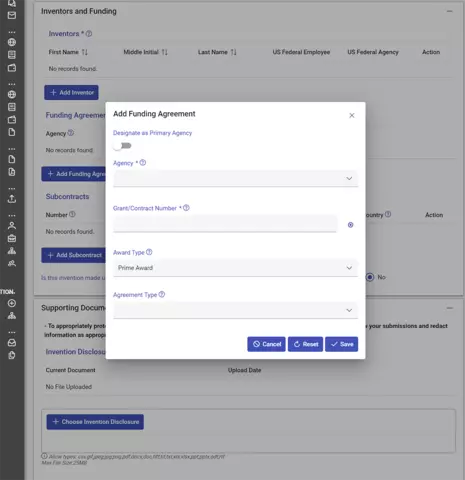Click the US Federal Agency column header

click(373, 52)
